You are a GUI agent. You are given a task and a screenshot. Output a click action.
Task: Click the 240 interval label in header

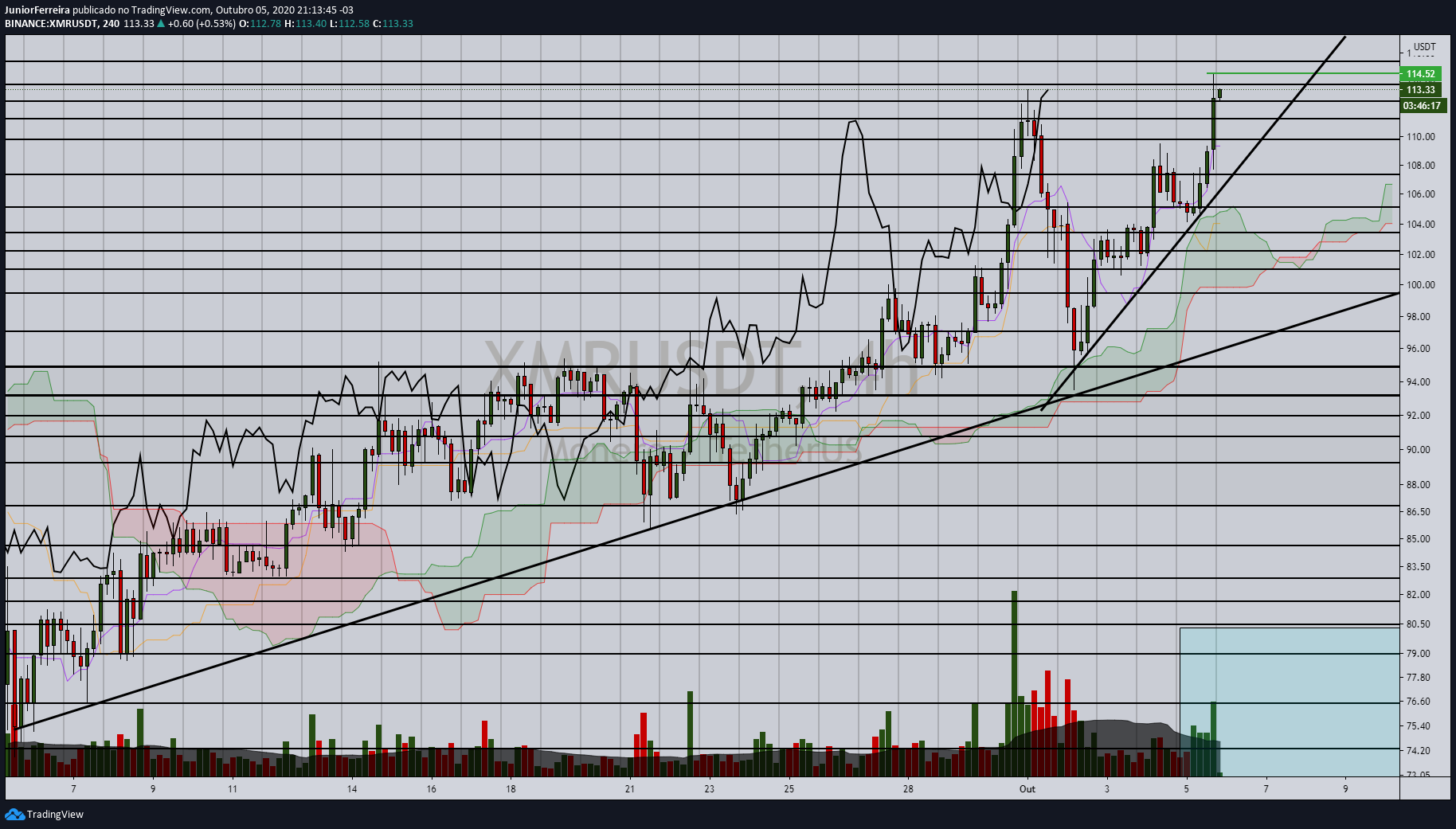click(112, 24)
